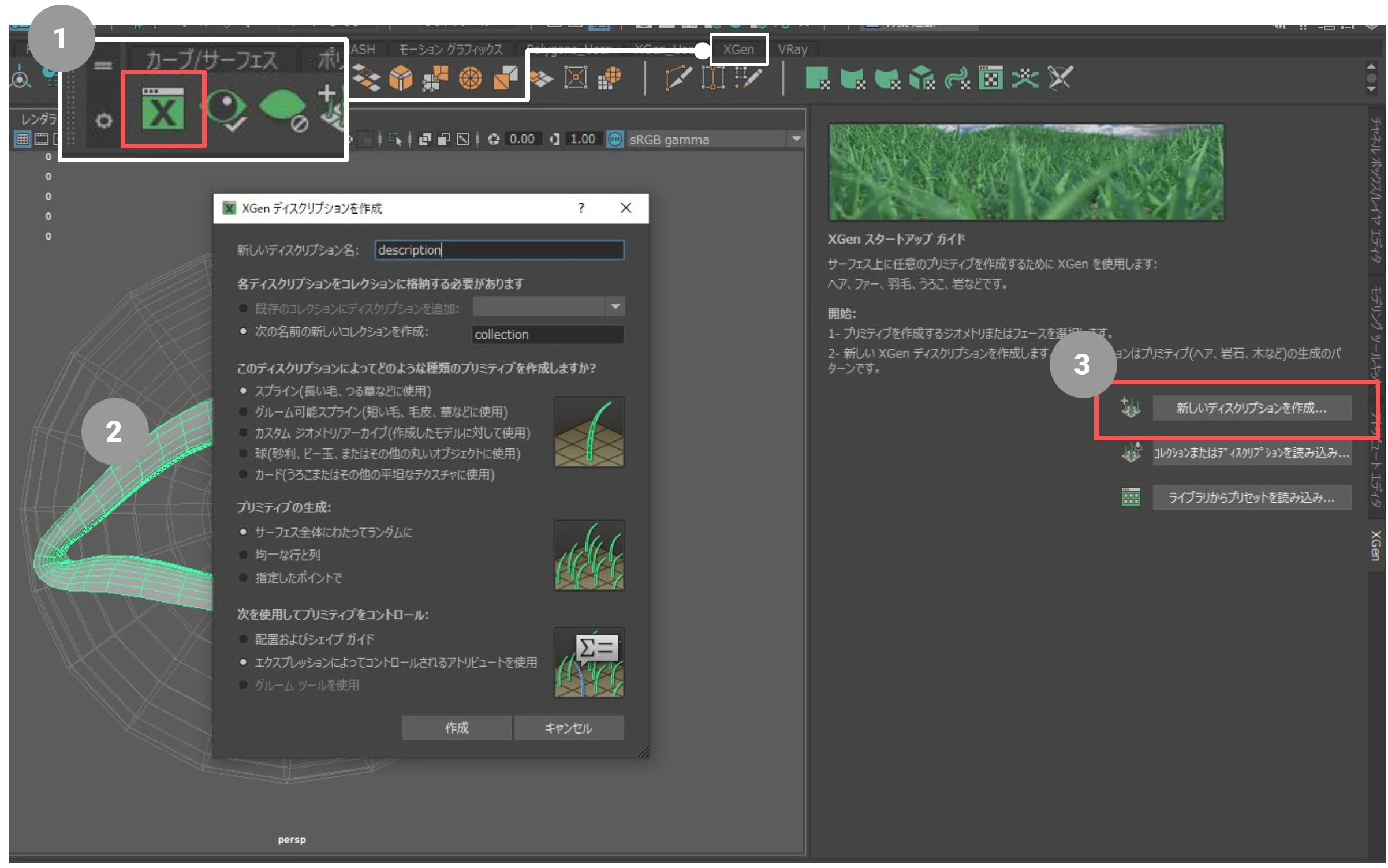Click the green rounded surface checker shelf icon

887,78
